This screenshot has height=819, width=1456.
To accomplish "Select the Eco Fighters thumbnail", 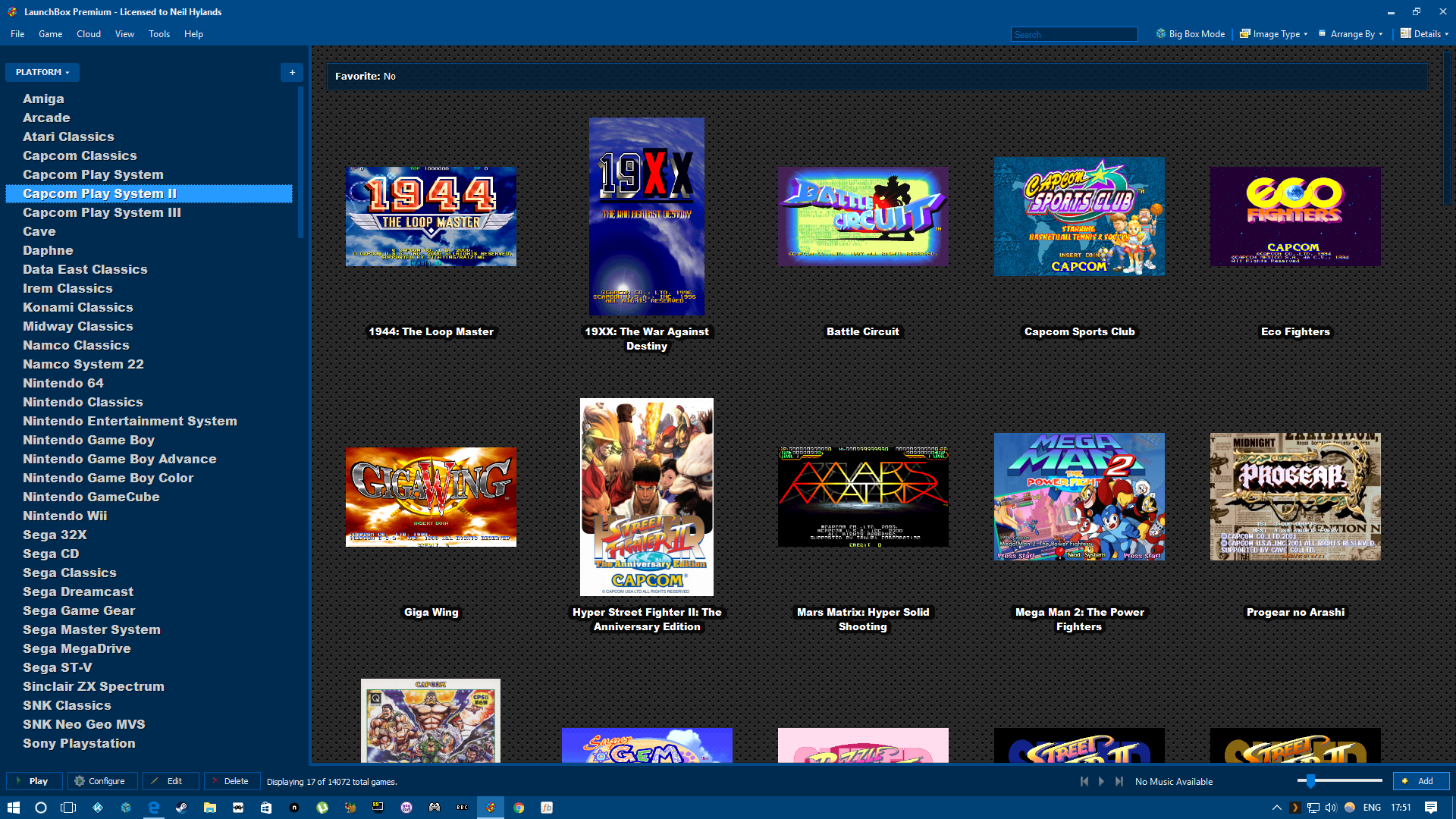I will pyautogui.click(x=1295, y=216).
